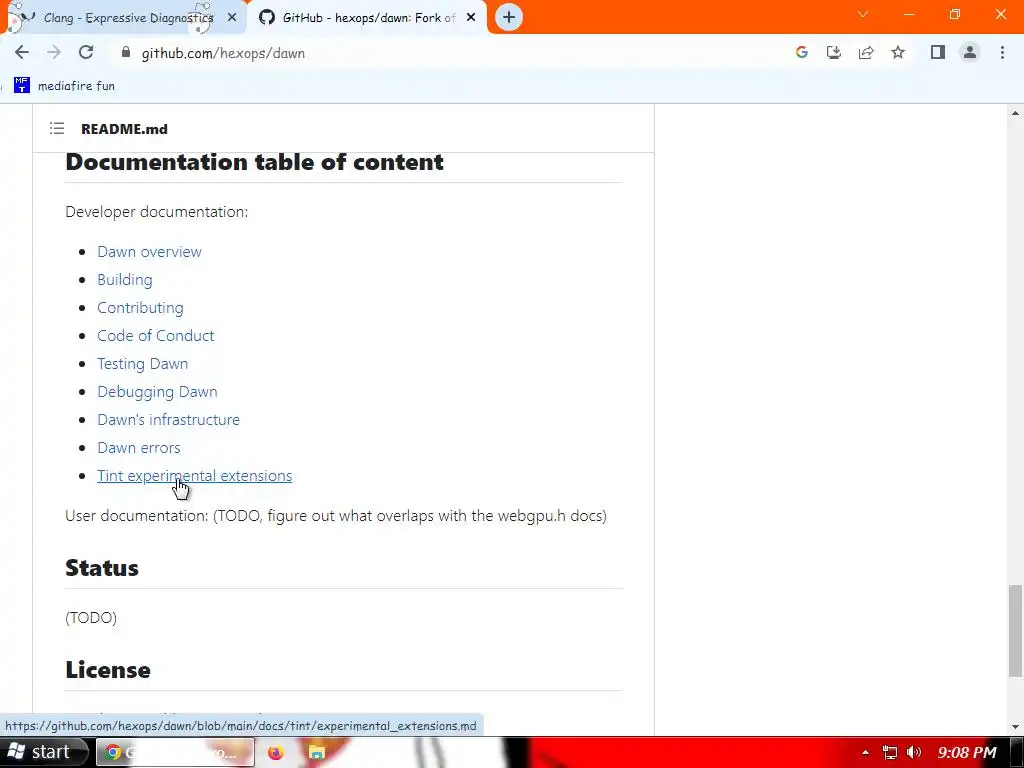Open Google icon in address bar
Screen dimensions: 1024x768
[x=802, y=53]
